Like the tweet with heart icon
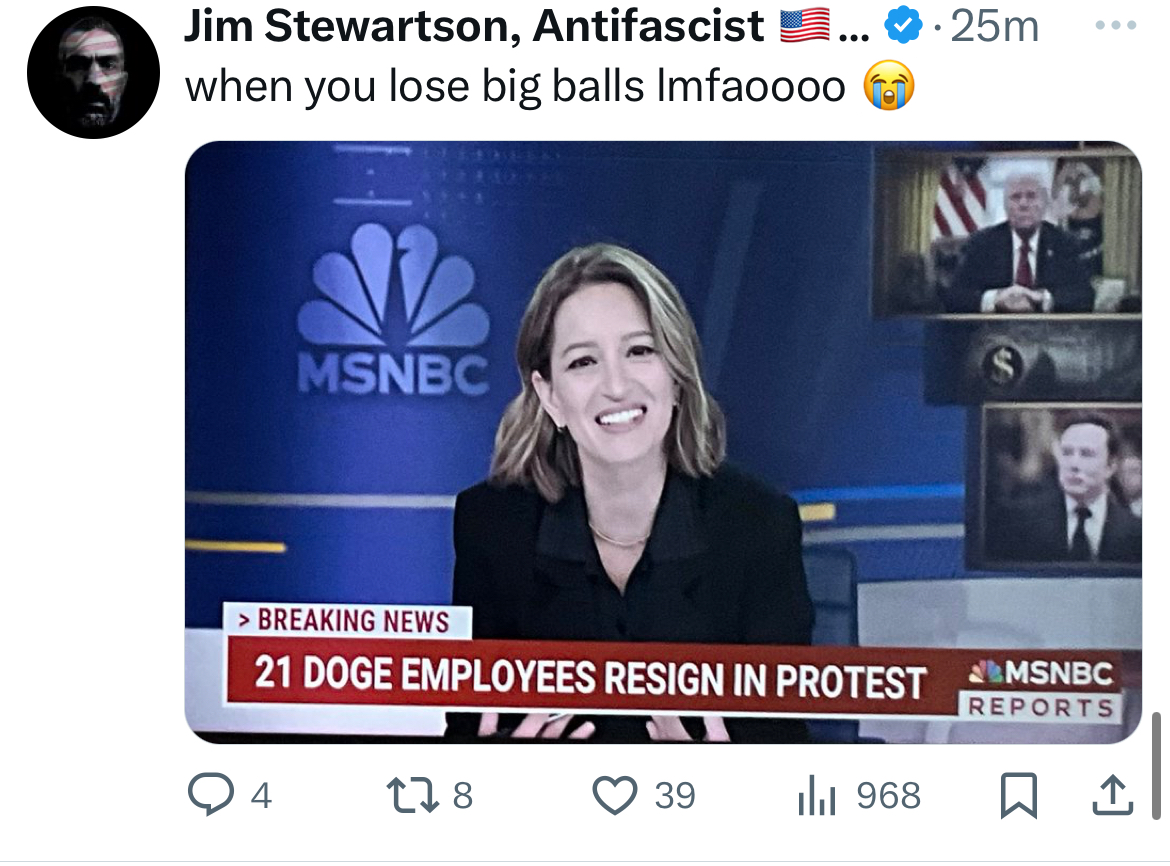1170x866 pixels. click(x=615, y=795)
